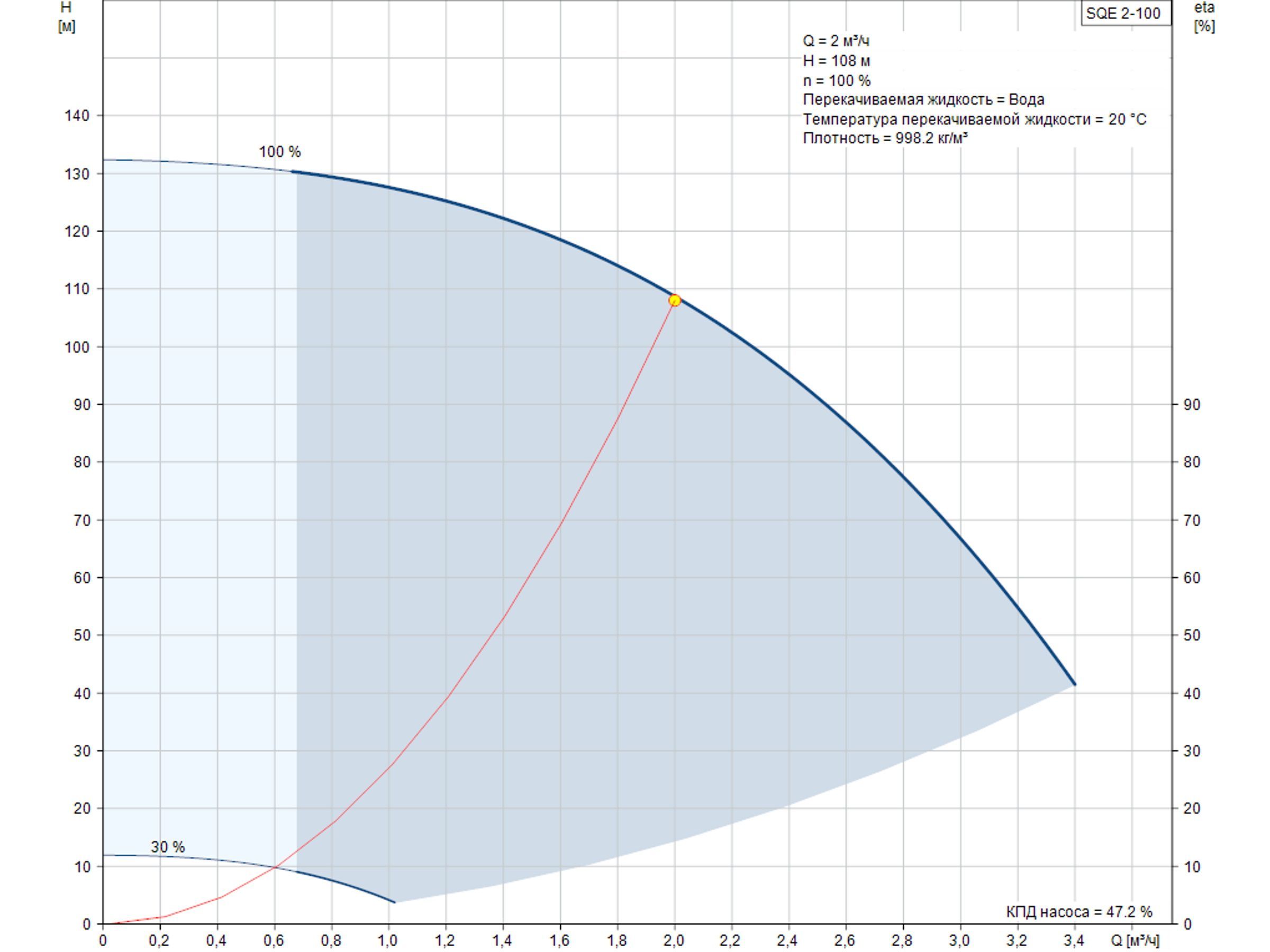Click the right end of the 100 % curve

click(x=1074, y=683)
